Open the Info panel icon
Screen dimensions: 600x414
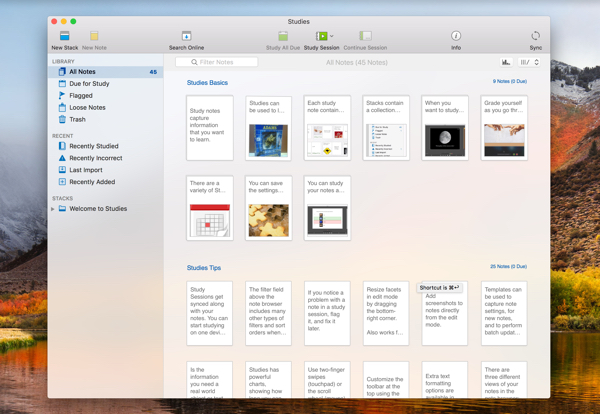pyautogui.click(x=456, y=36)
